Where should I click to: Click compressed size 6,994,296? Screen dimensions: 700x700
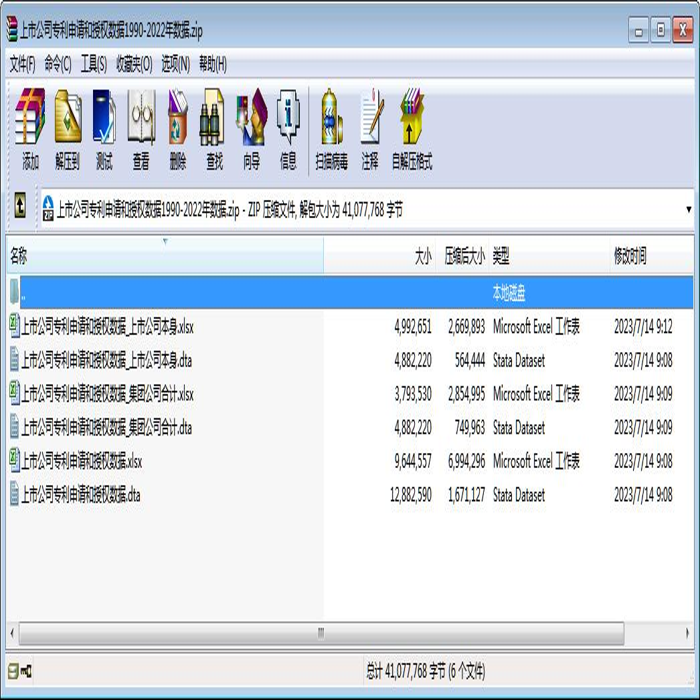467,461
